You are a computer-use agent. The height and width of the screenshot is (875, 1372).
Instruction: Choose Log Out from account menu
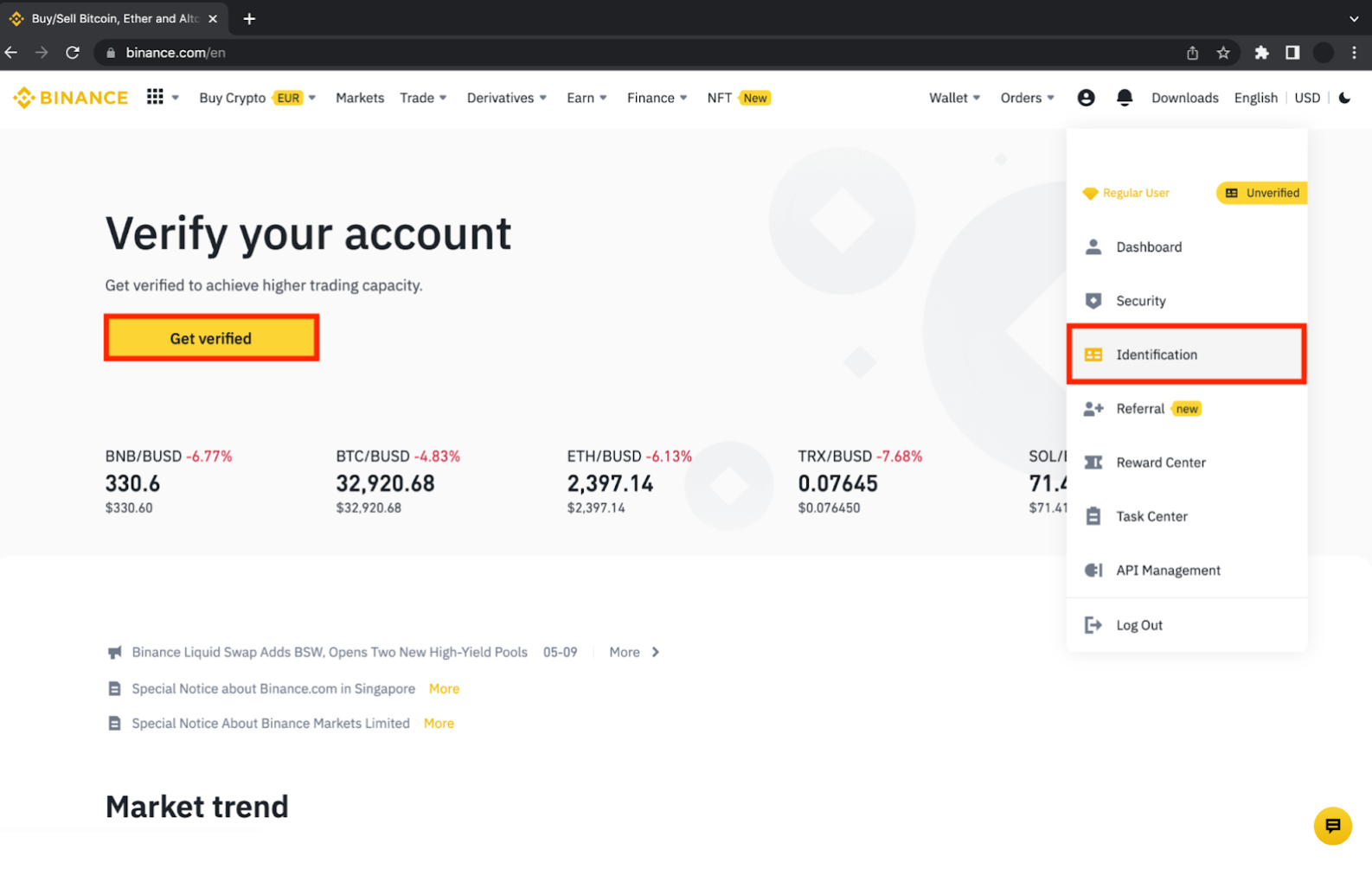(x=1187, y=625)
